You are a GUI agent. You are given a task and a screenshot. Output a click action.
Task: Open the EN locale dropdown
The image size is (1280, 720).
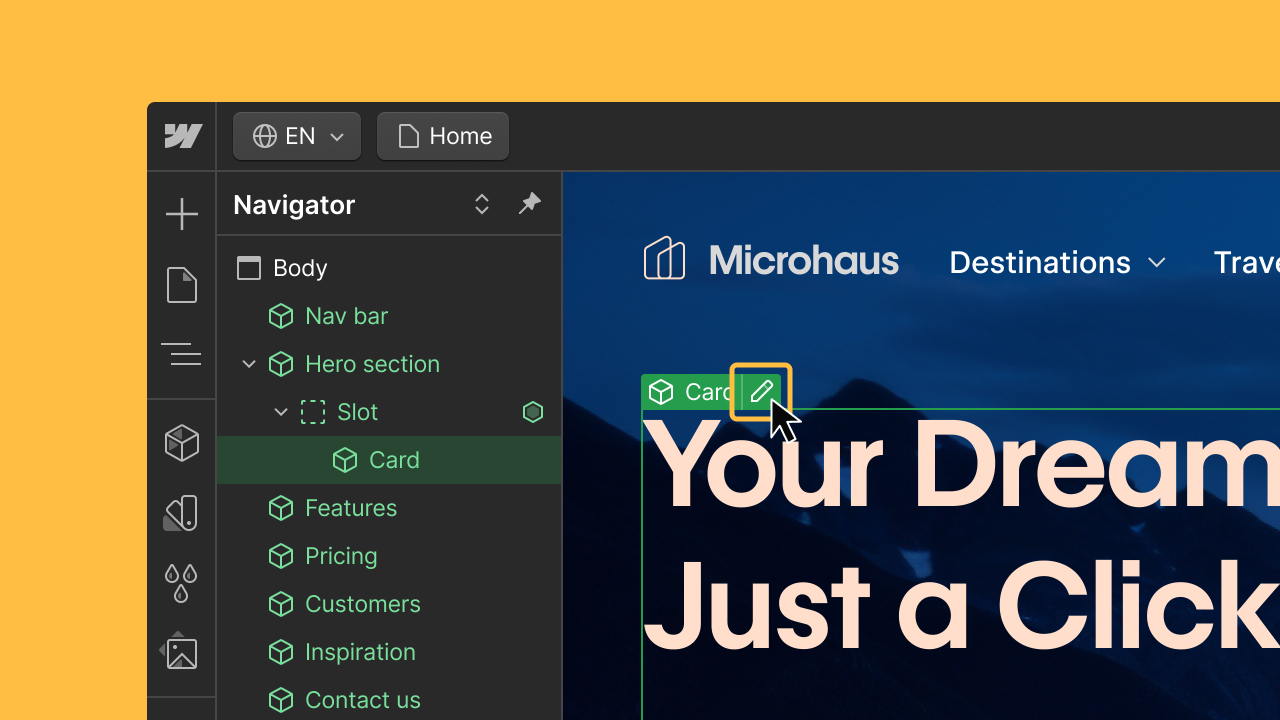(297, 136)
